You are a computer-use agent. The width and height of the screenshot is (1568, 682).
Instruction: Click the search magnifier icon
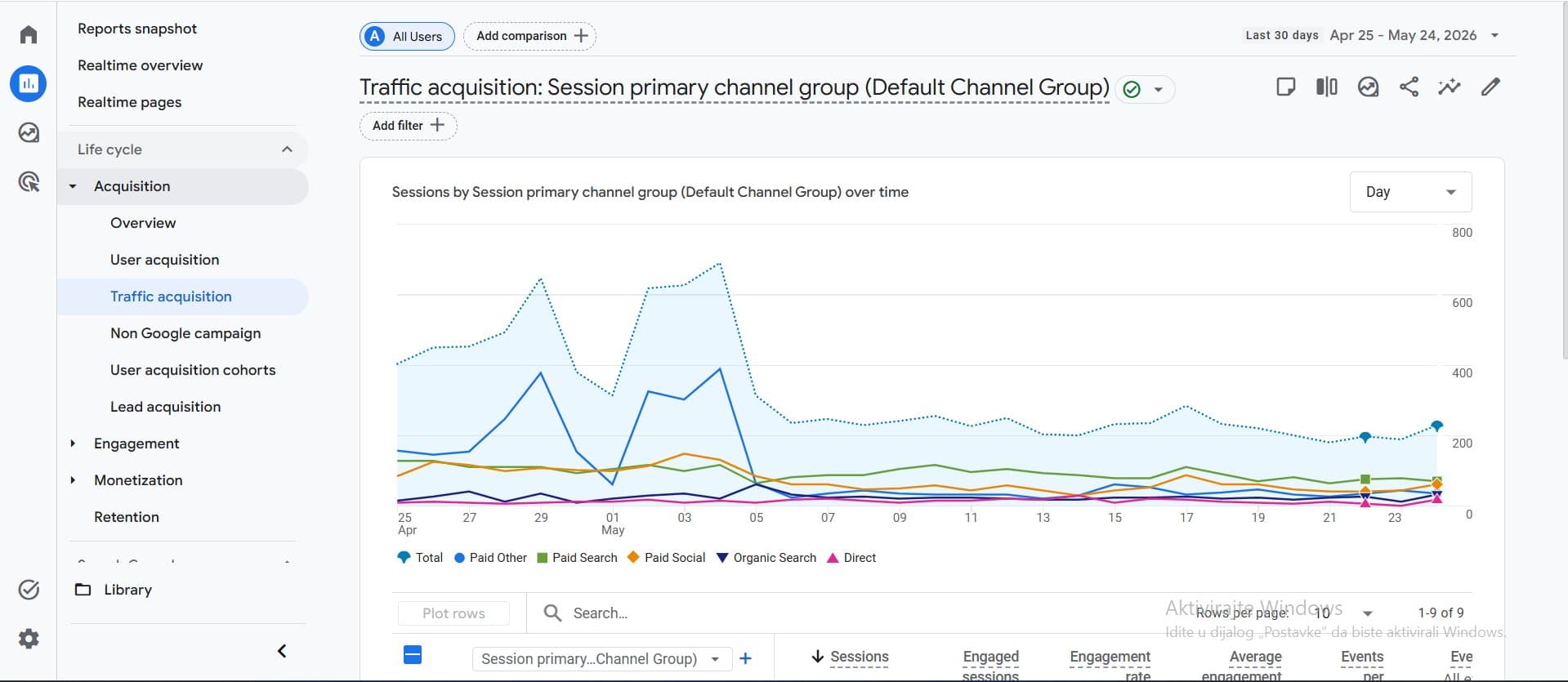552,613
